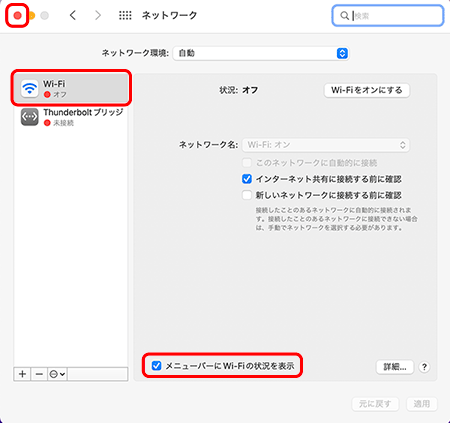Click the Wi-Fiをオンにする button
This screenshot has height=423, width=450.
(x=367, y=90)
